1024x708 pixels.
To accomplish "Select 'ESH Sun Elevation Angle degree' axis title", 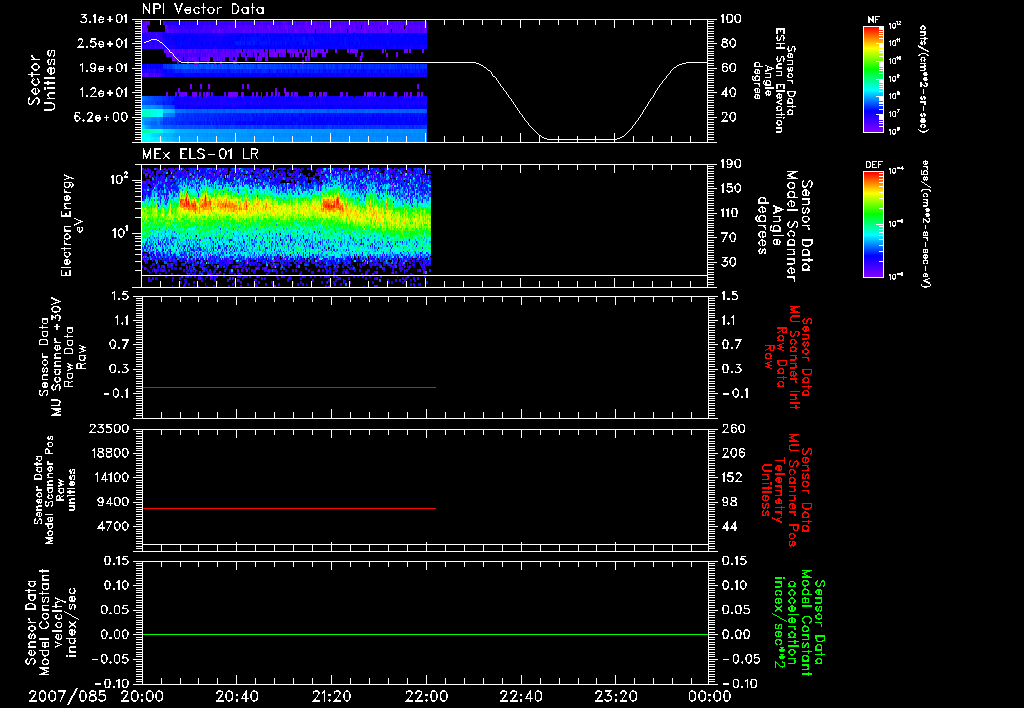I will pos(773,80).
